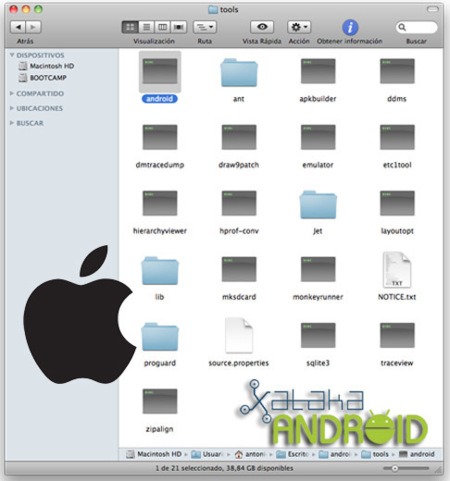Viewport: 450px width, 481px height.
Task: Switch to list view mode
Action: pyautogui.click(x=146, y=27)
